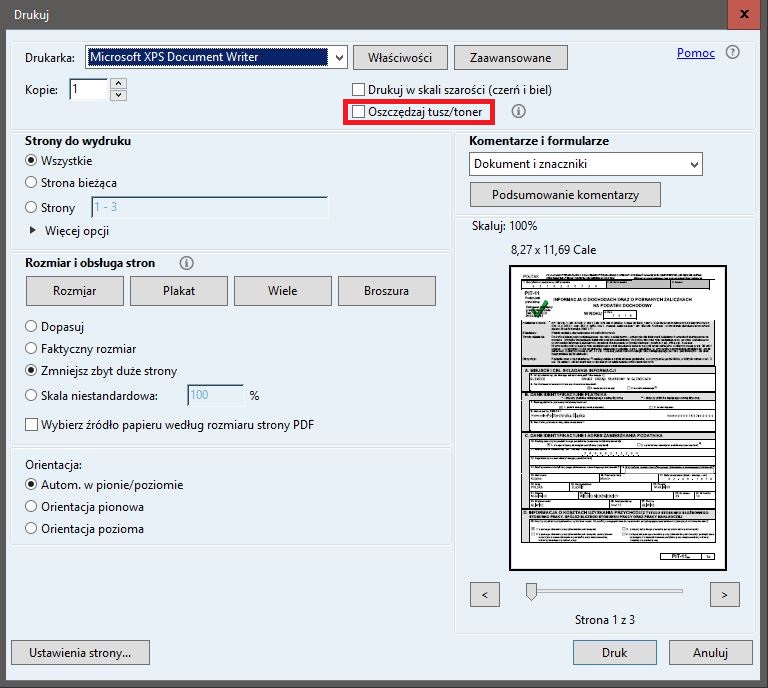
Task: Click info icon next to Rozmiar i obsługa stron
Action: (x=186, y=263)
